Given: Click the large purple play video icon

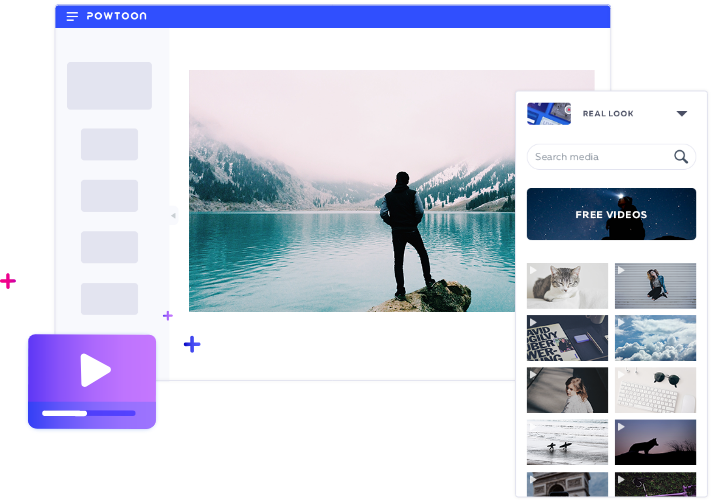Looking at the screenshot, I should tap(95, 371).
